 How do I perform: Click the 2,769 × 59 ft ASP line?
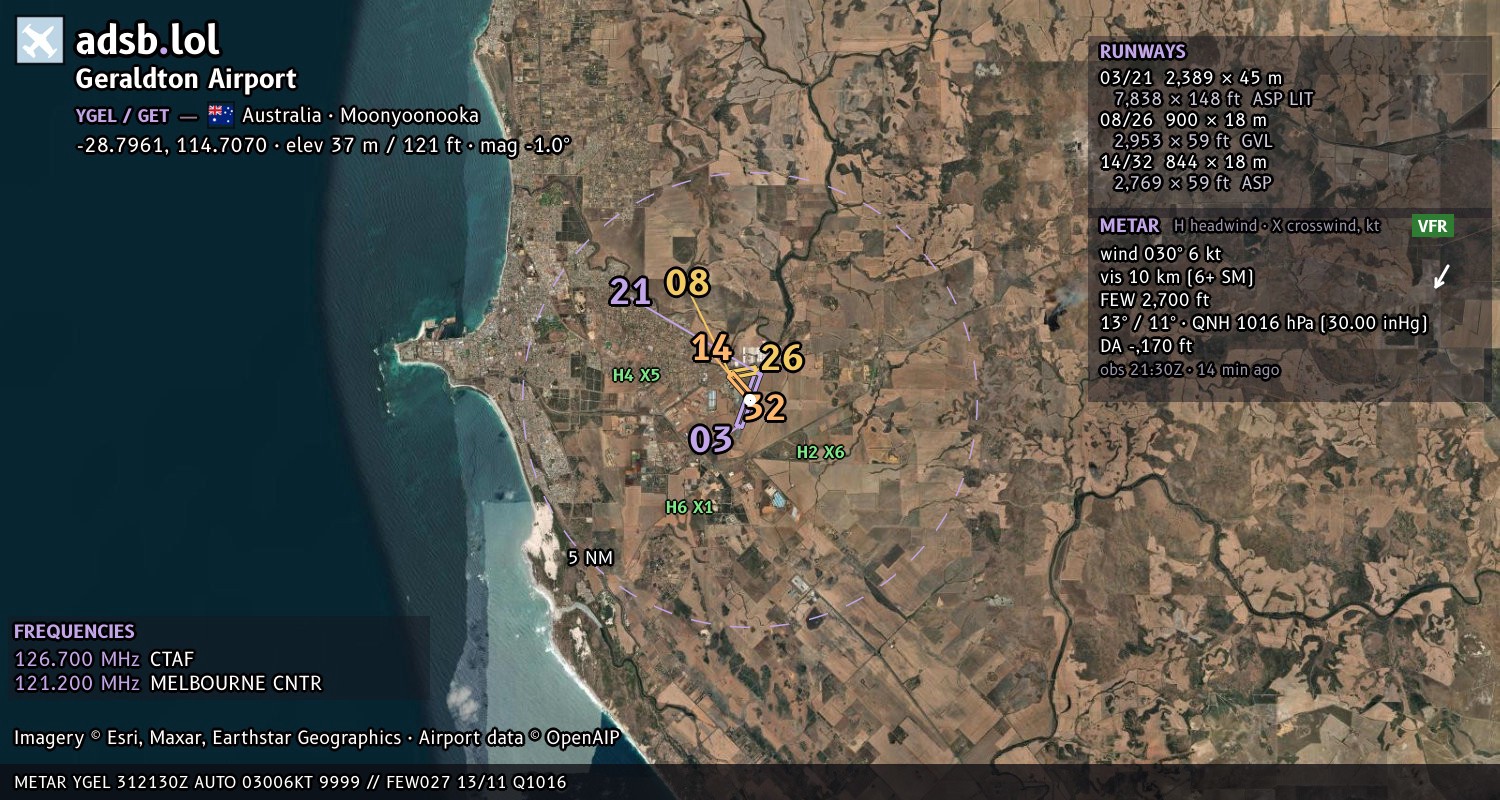tap(1192, 183)
